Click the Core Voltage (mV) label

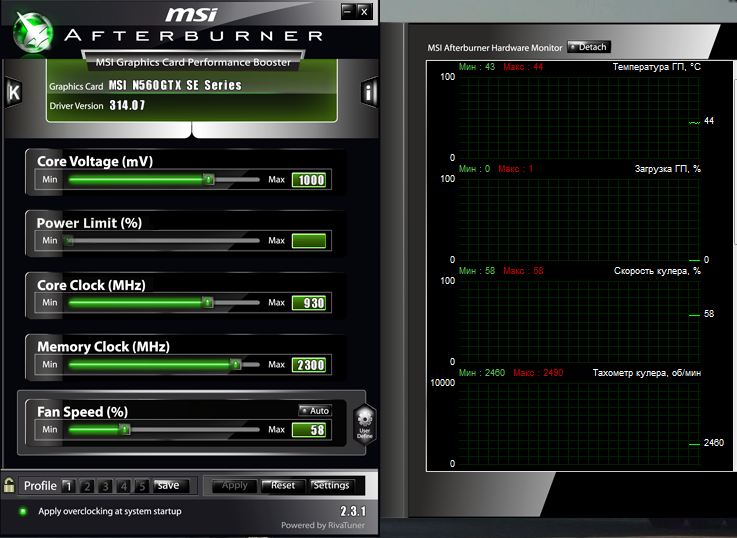point(95,162)
